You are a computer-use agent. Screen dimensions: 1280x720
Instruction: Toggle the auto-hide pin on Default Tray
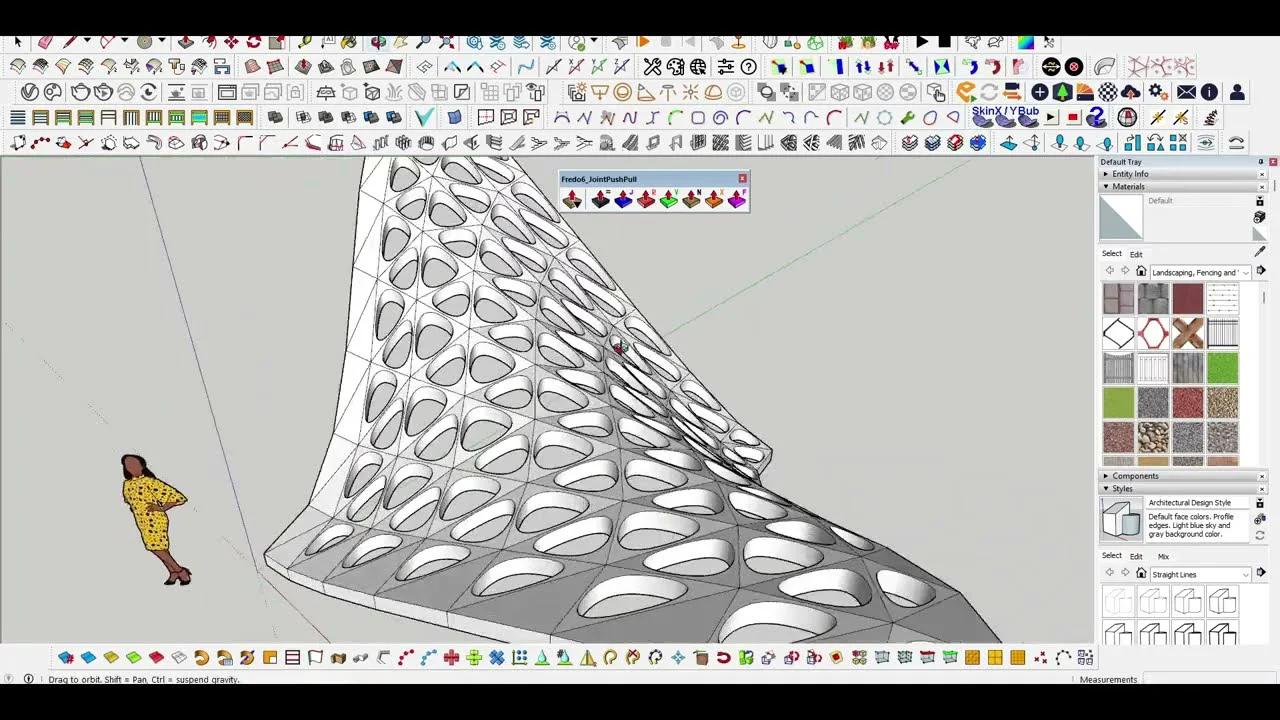1260,162
